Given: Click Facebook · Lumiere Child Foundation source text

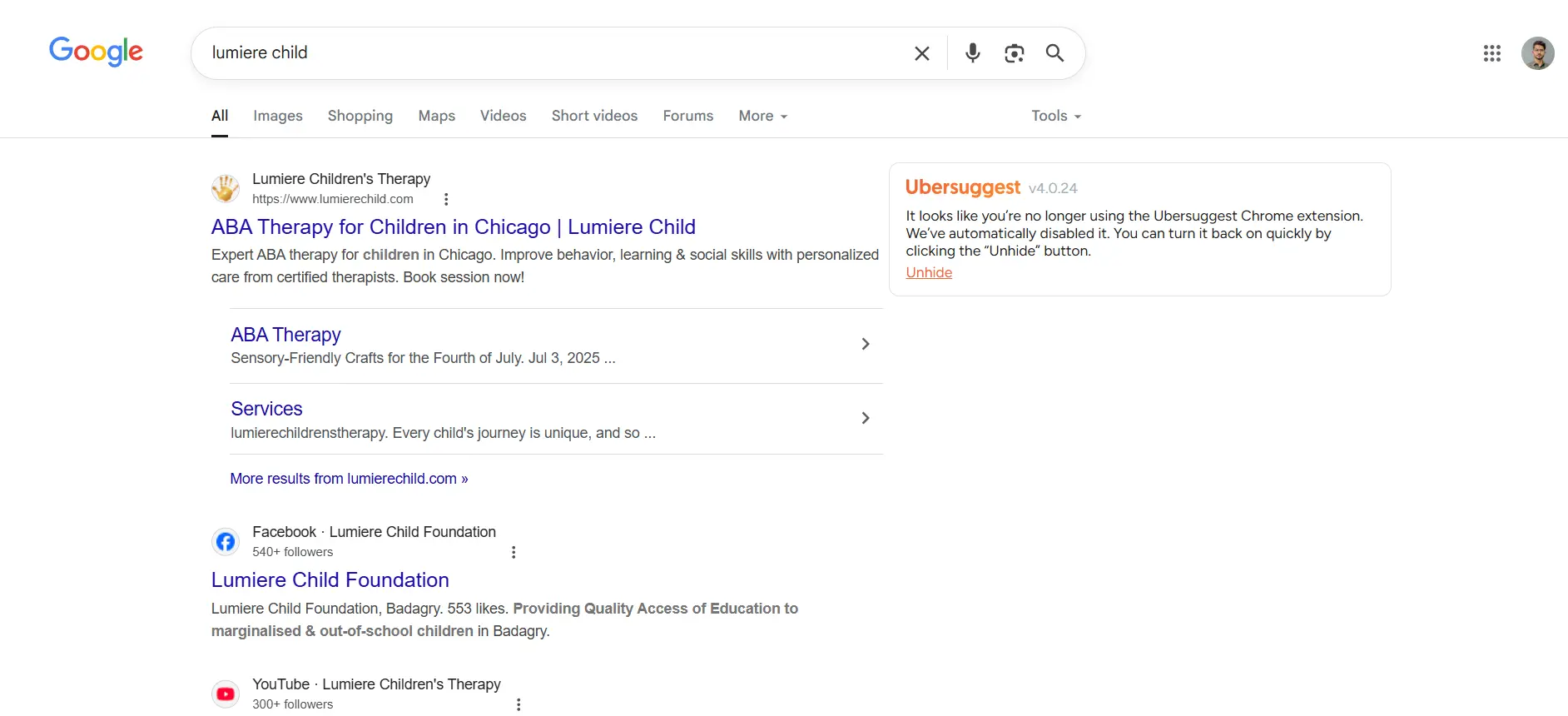Looking at the screenshot, I should [x=374, y=532].
